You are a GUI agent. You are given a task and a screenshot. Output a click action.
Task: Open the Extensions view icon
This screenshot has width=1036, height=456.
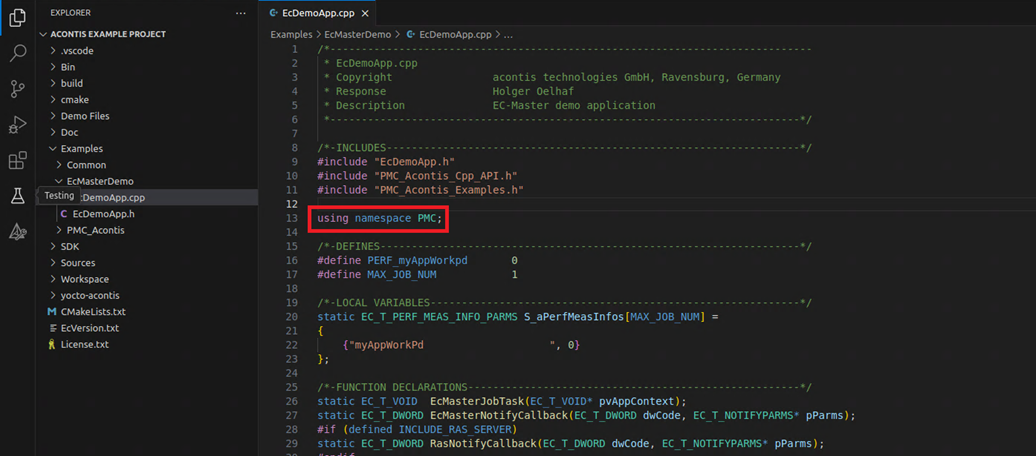coord(17,161)
